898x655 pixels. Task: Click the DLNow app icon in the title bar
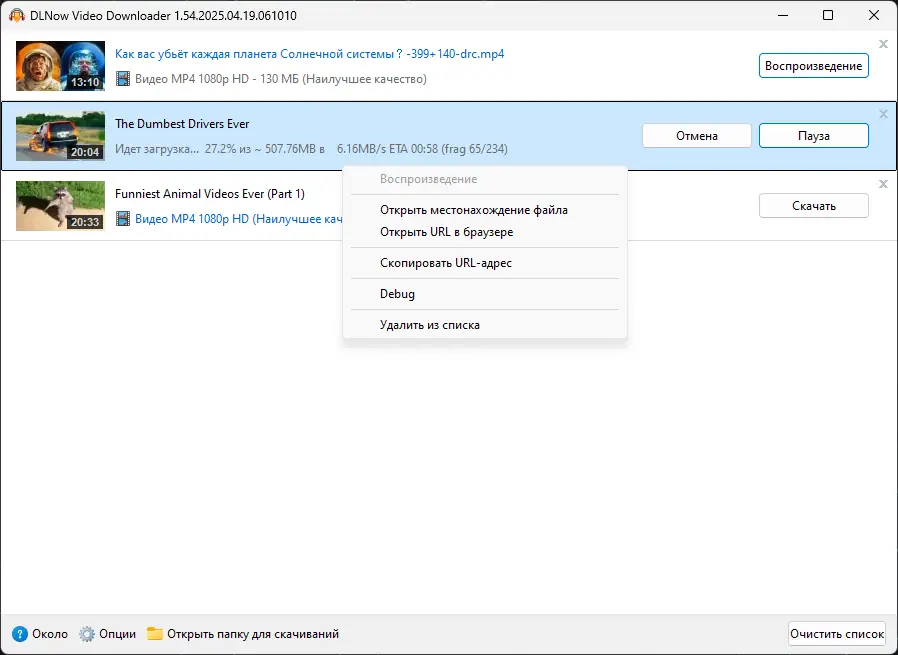point(18,15)
